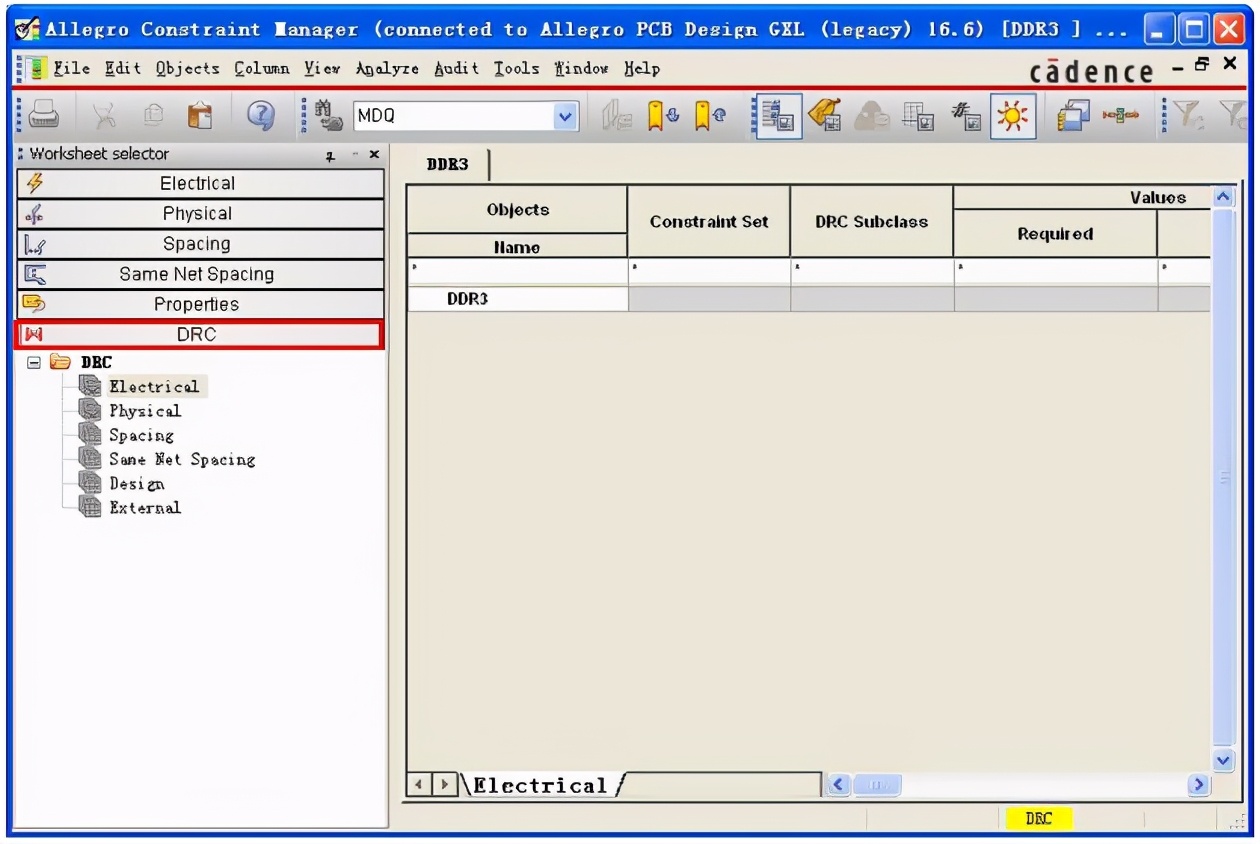Pin the Worksheet selector panel
The image size is (1260, 844).
pos(330,155)
